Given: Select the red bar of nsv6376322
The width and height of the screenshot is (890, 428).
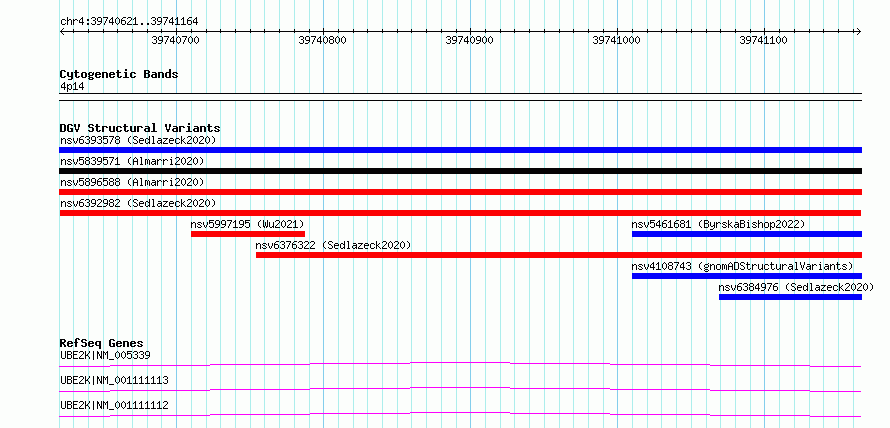Looking at the screenshot, I should pos(559,255).
